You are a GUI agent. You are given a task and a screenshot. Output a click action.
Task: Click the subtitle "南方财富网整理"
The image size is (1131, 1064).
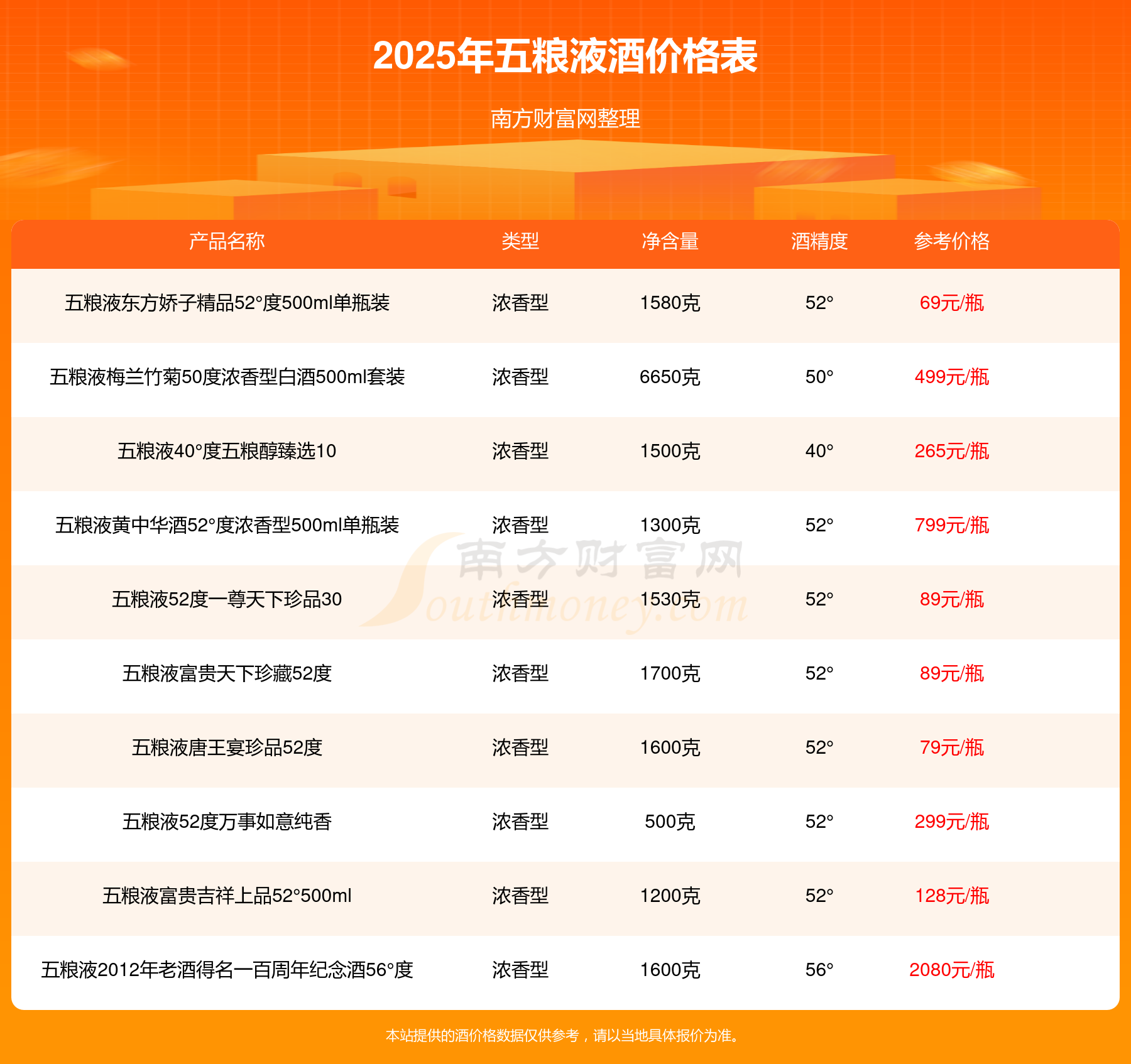tap(565, 119)
